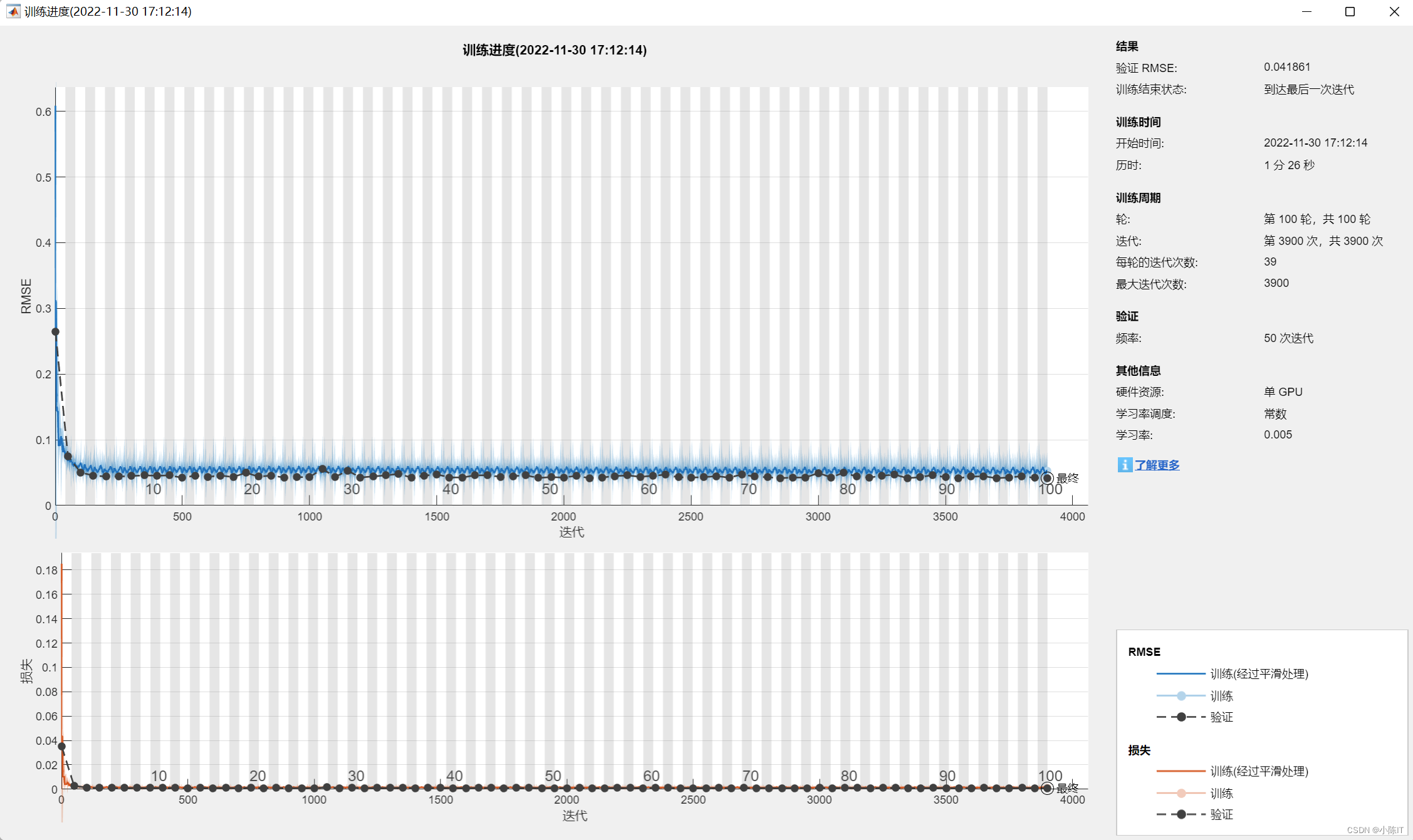
Task: Click the validation RMSE value 0.041861
Action: 1287,67
